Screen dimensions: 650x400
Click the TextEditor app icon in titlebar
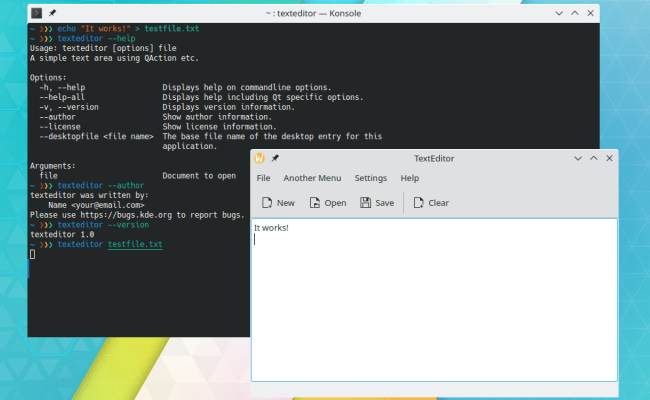[x=260, y=158]
